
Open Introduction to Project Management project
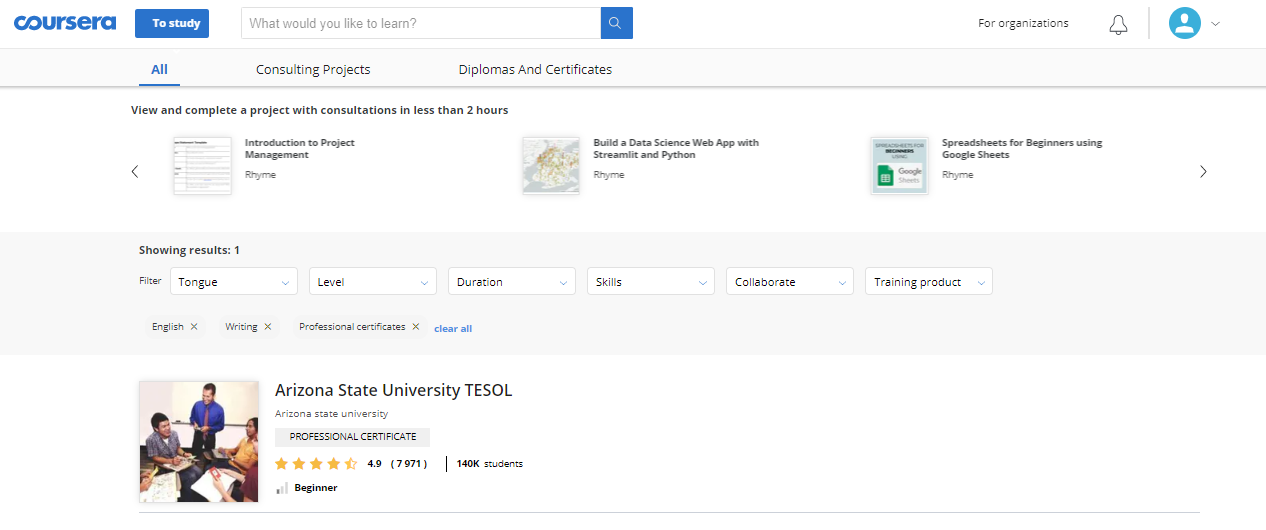click(300, 149)
